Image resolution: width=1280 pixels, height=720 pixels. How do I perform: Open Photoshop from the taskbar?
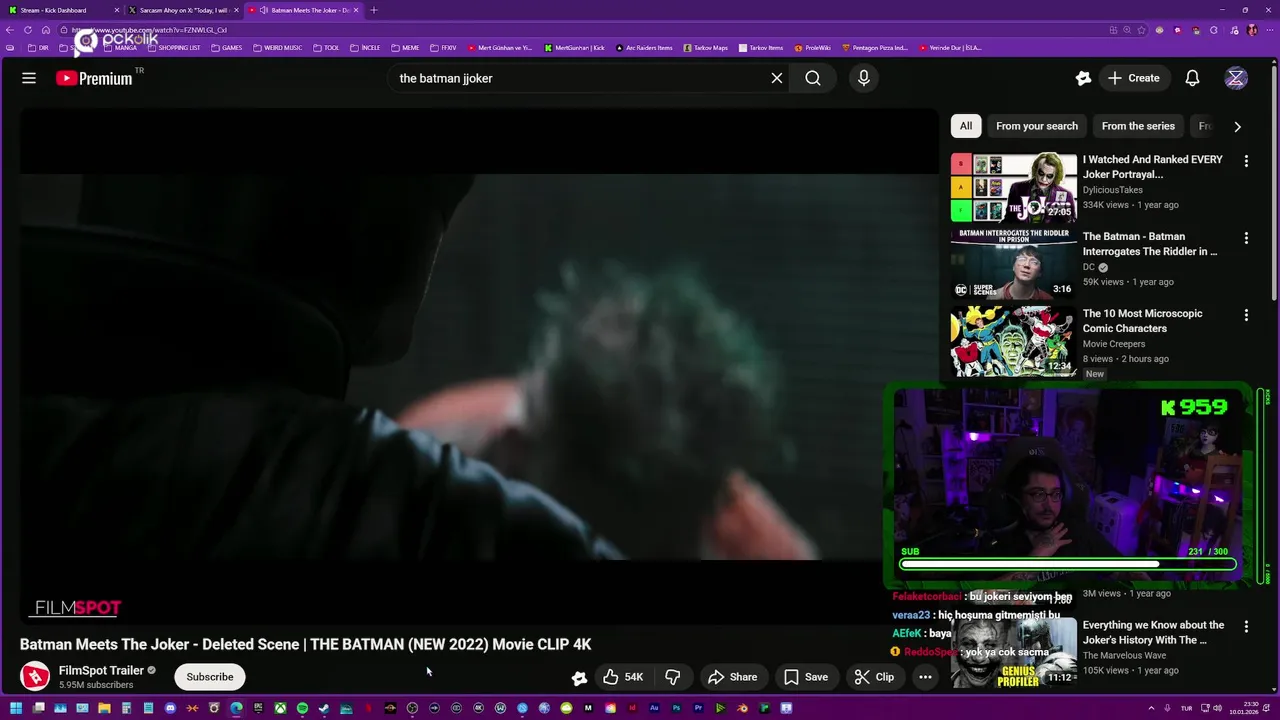click(676, 708)
